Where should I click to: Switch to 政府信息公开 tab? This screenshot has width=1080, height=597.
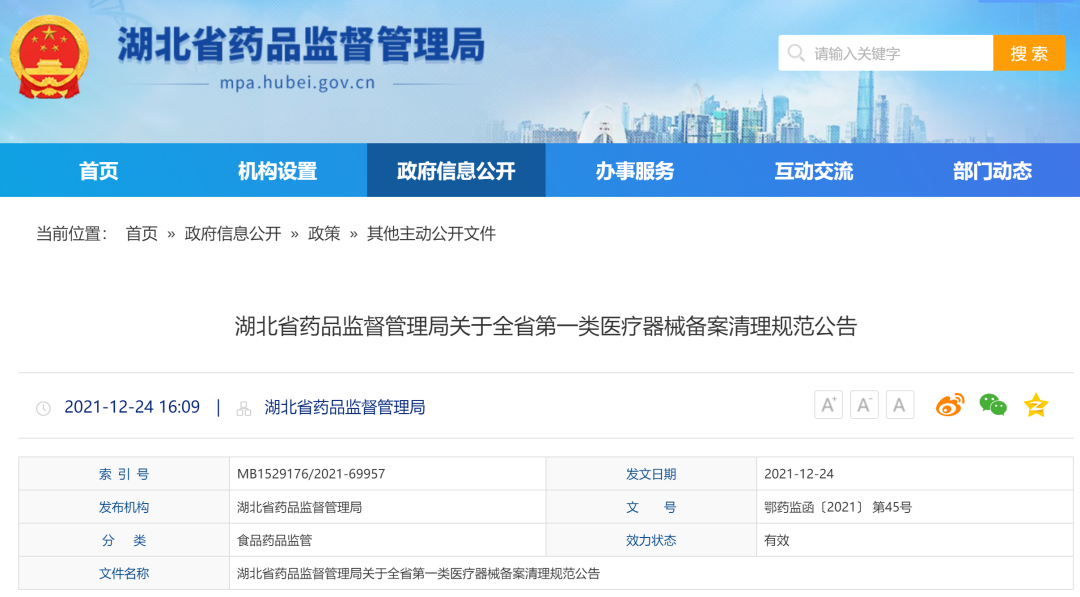(456, 171)
